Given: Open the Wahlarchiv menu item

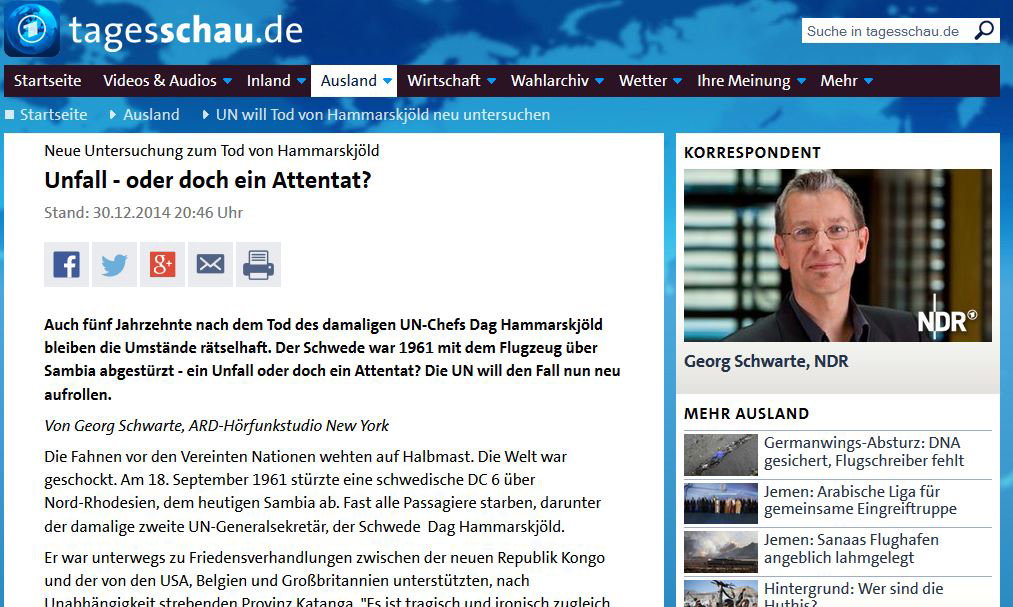Looking at the screenshot, I should click(x=549, y=81).
